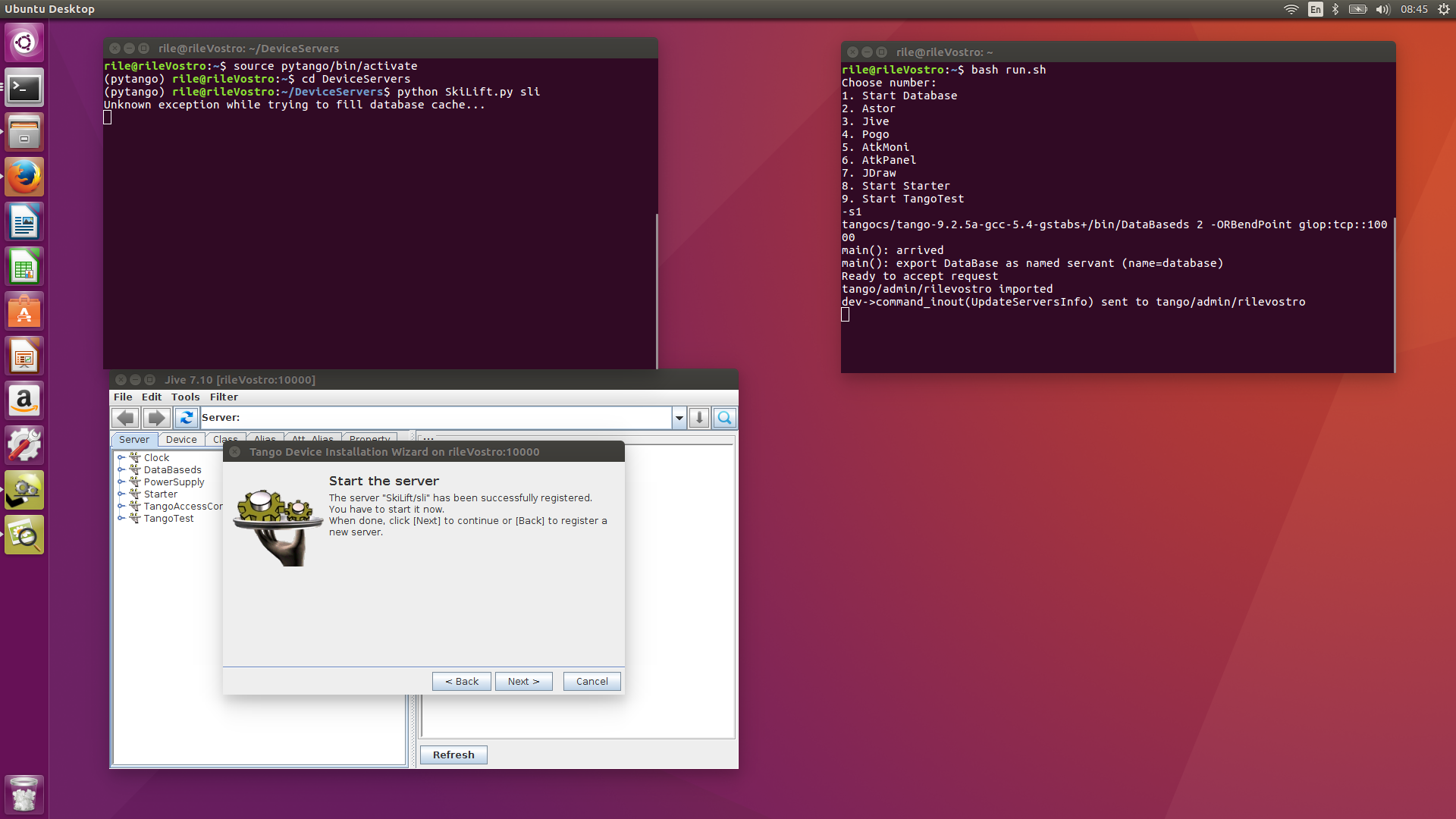Click the 08:45 clock in top bar
Screen dimensions: 1456x819
1414,9
